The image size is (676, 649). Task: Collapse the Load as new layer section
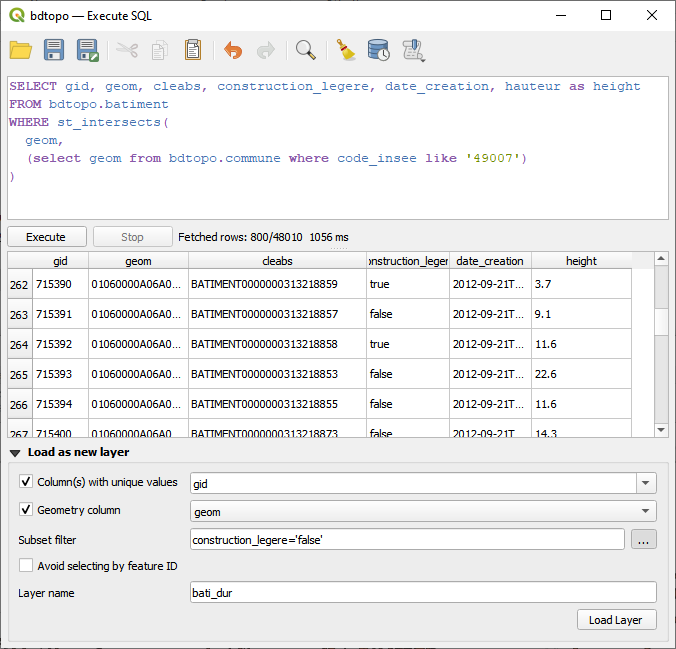coord(15,453)
